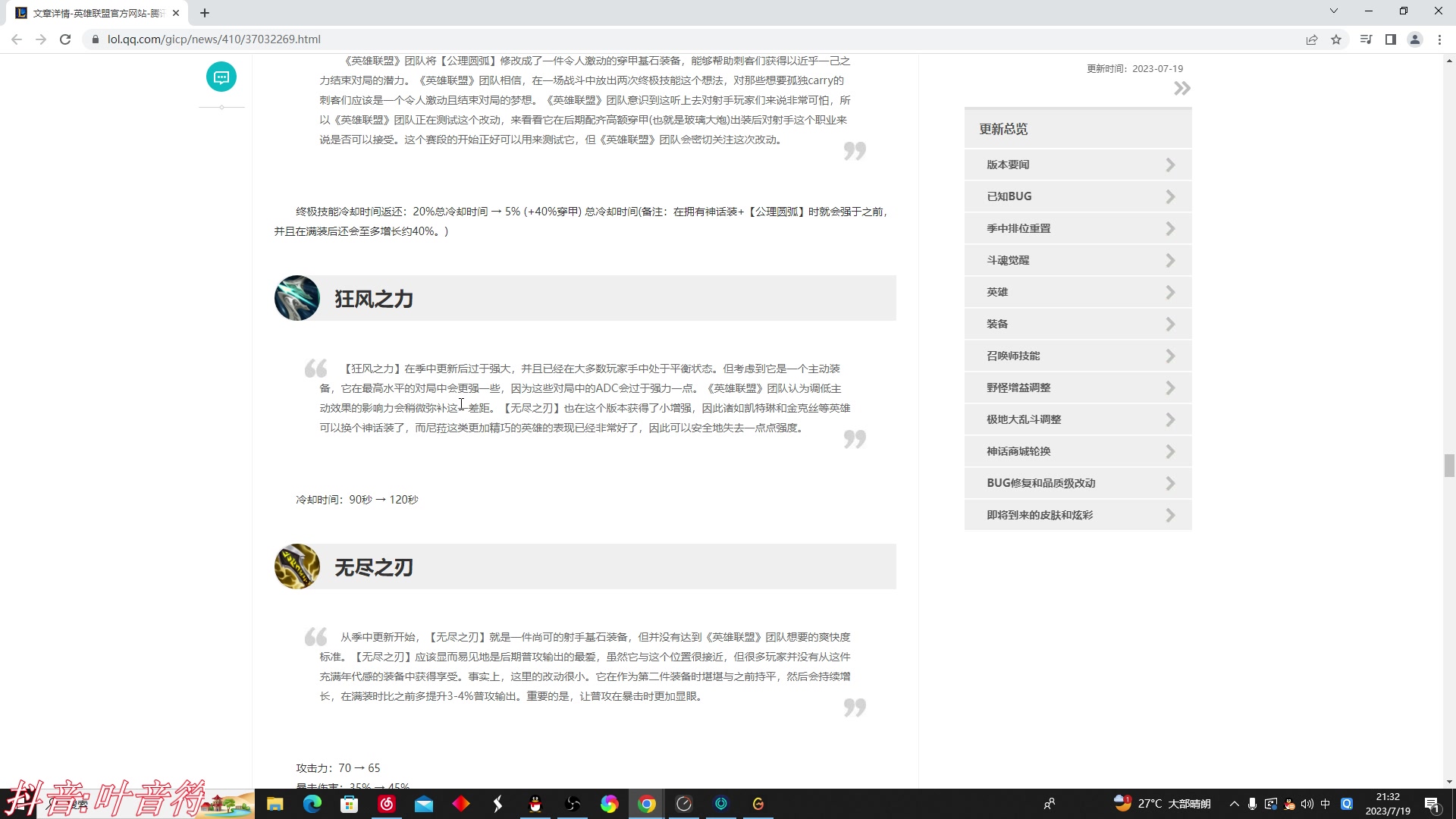Screen dimensions: 1456x819
Task: Open the media control toolbar icon
Action: [1366, 39]
